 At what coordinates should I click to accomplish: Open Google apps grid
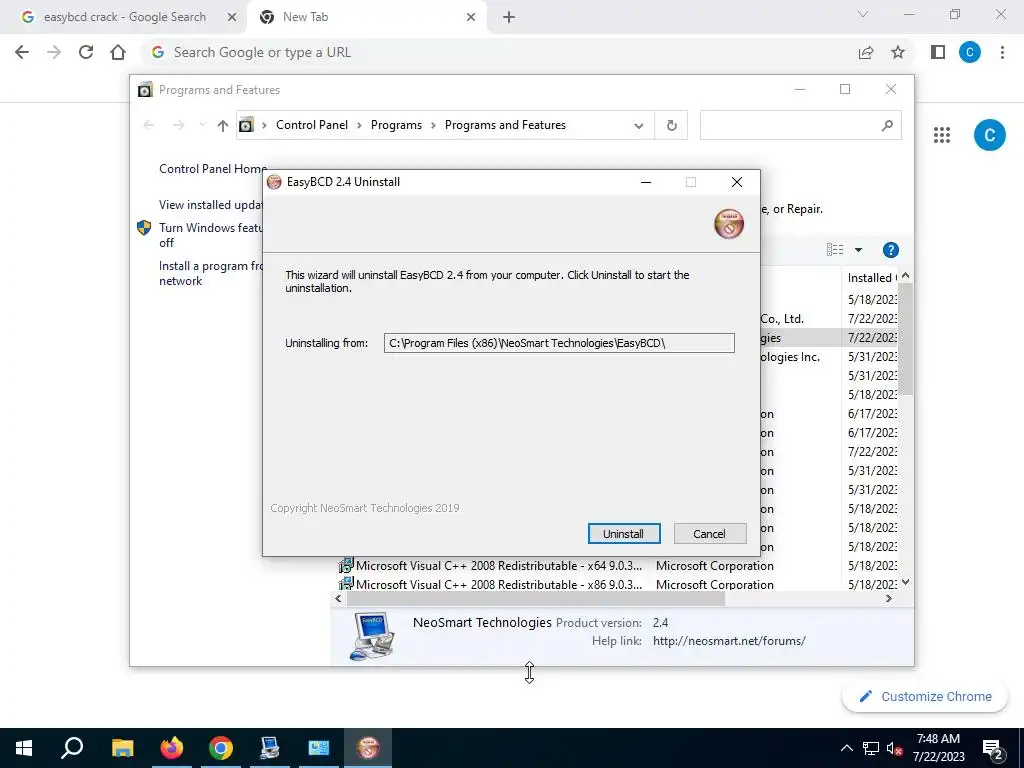[x=942, y=135]
